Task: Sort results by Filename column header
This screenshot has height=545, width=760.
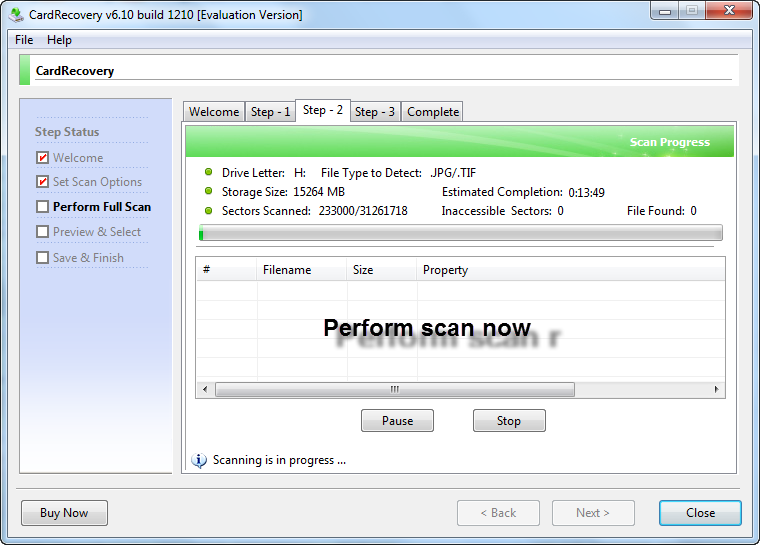Action: click(301, 270)
